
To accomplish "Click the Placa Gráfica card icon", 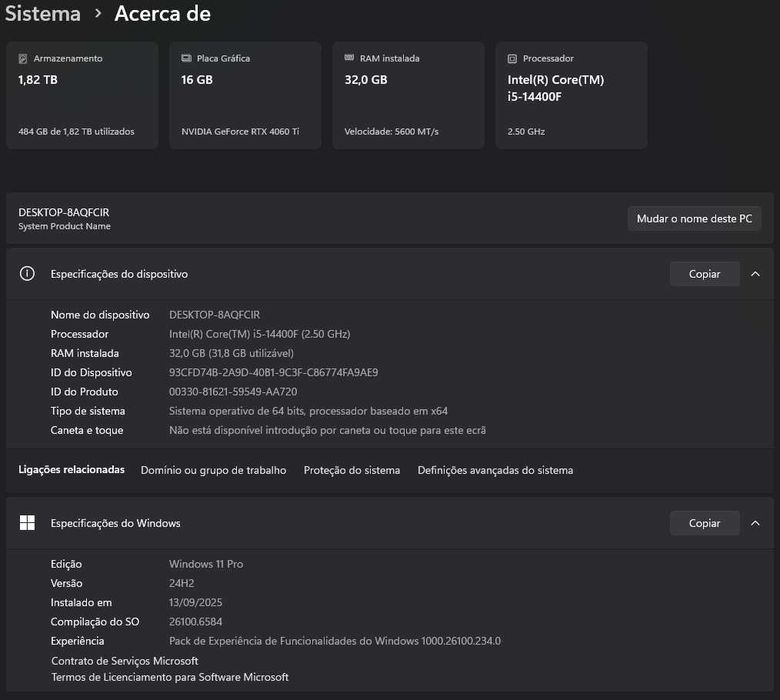I will point(186,59).
